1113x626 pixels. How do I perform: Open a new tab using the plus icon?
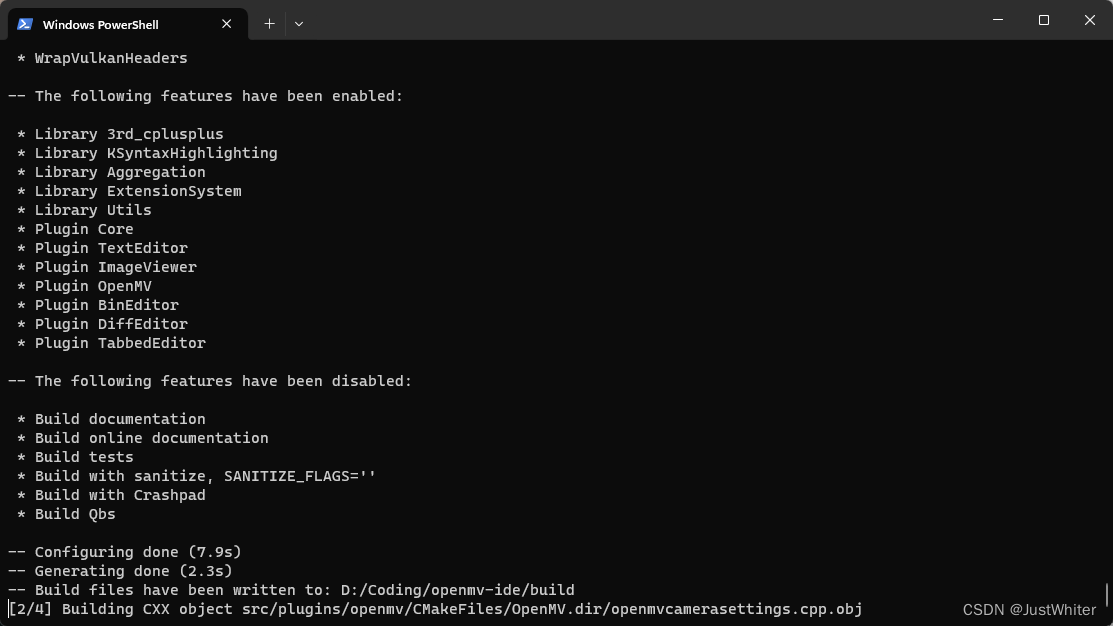pos(269,23)
